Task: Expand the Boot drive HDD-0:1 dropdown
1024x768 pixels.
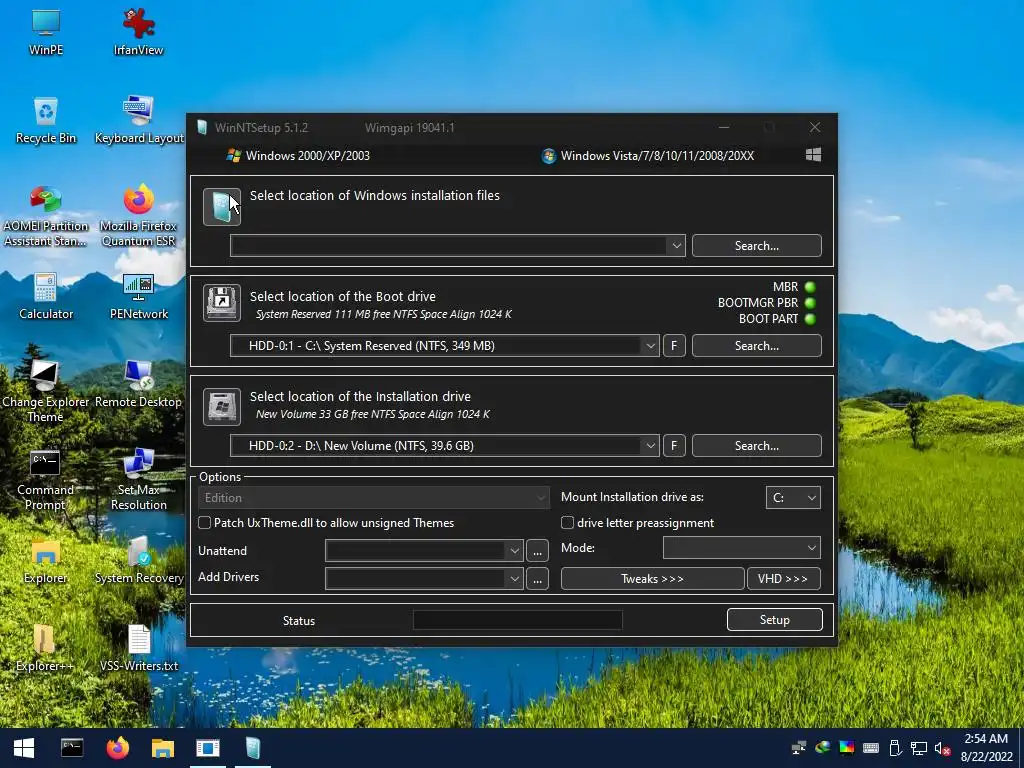Action: [650, 345]
